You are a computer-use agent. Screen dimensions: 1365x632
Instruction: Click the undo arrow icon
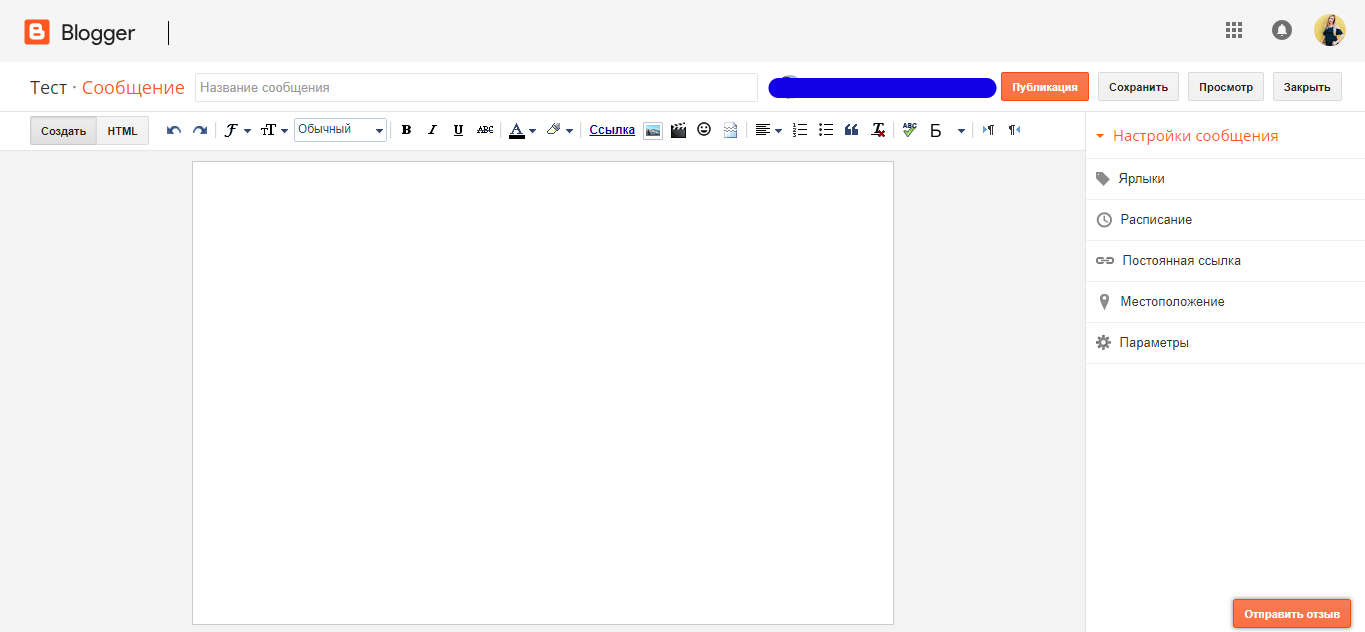(x=174, y=130)
